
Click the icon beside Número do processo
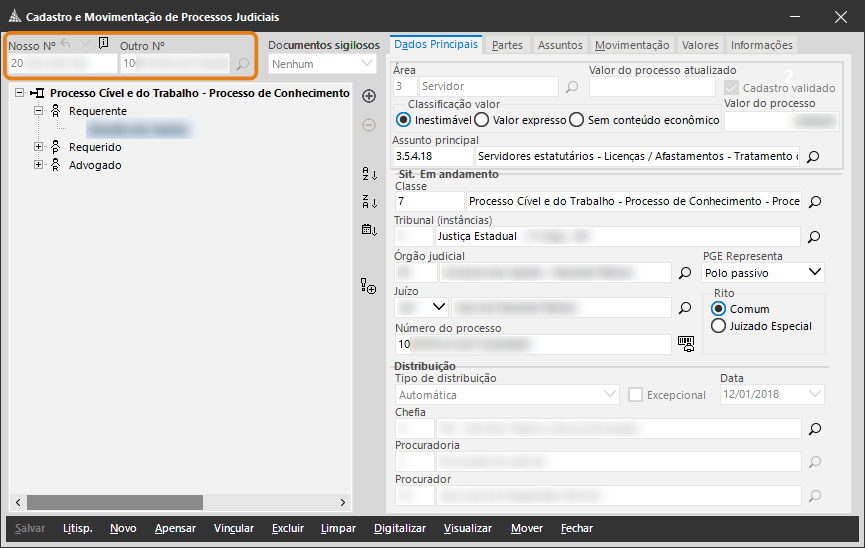(x=685, y=343)
